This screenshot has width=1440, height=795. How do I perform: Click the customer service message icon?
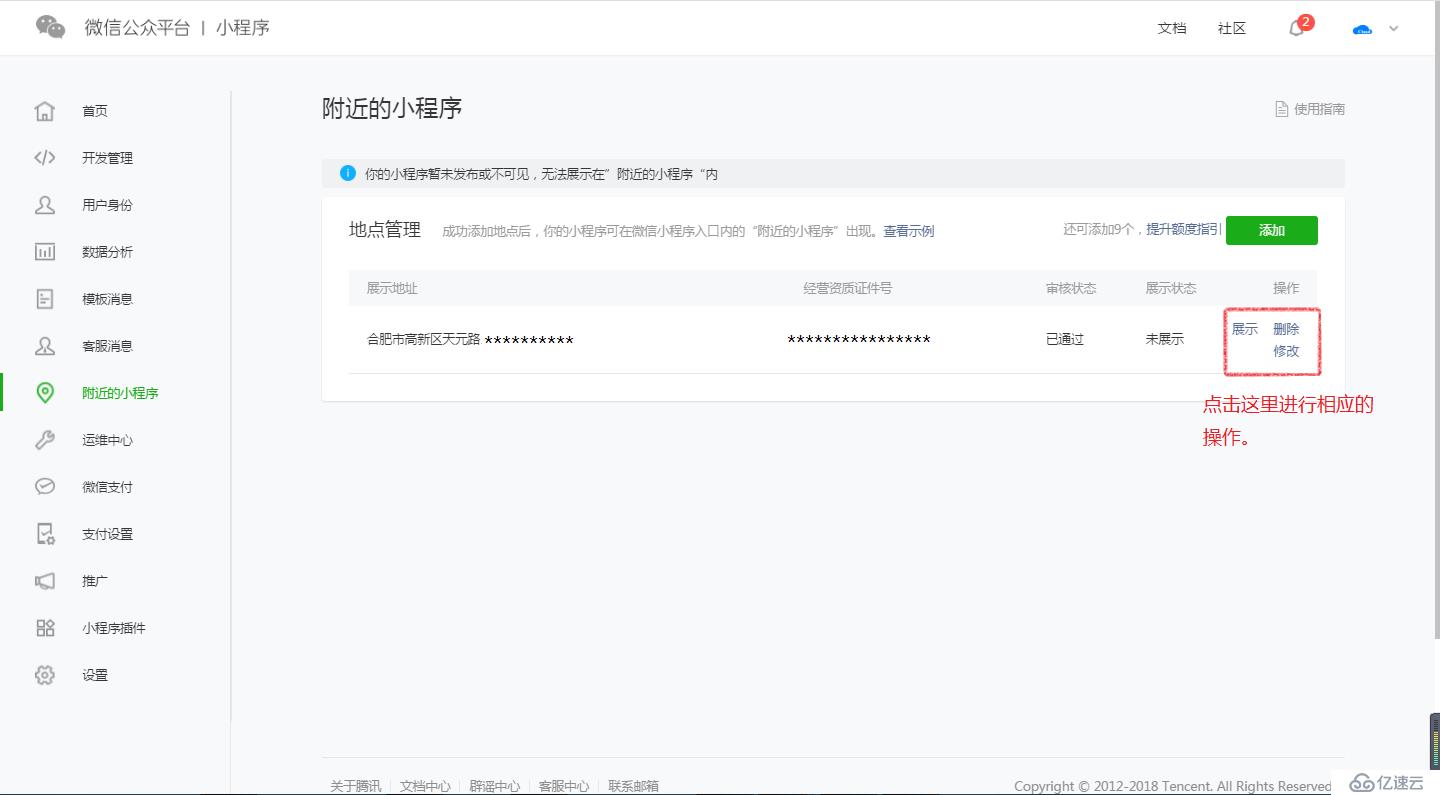[x=45, y=346]
